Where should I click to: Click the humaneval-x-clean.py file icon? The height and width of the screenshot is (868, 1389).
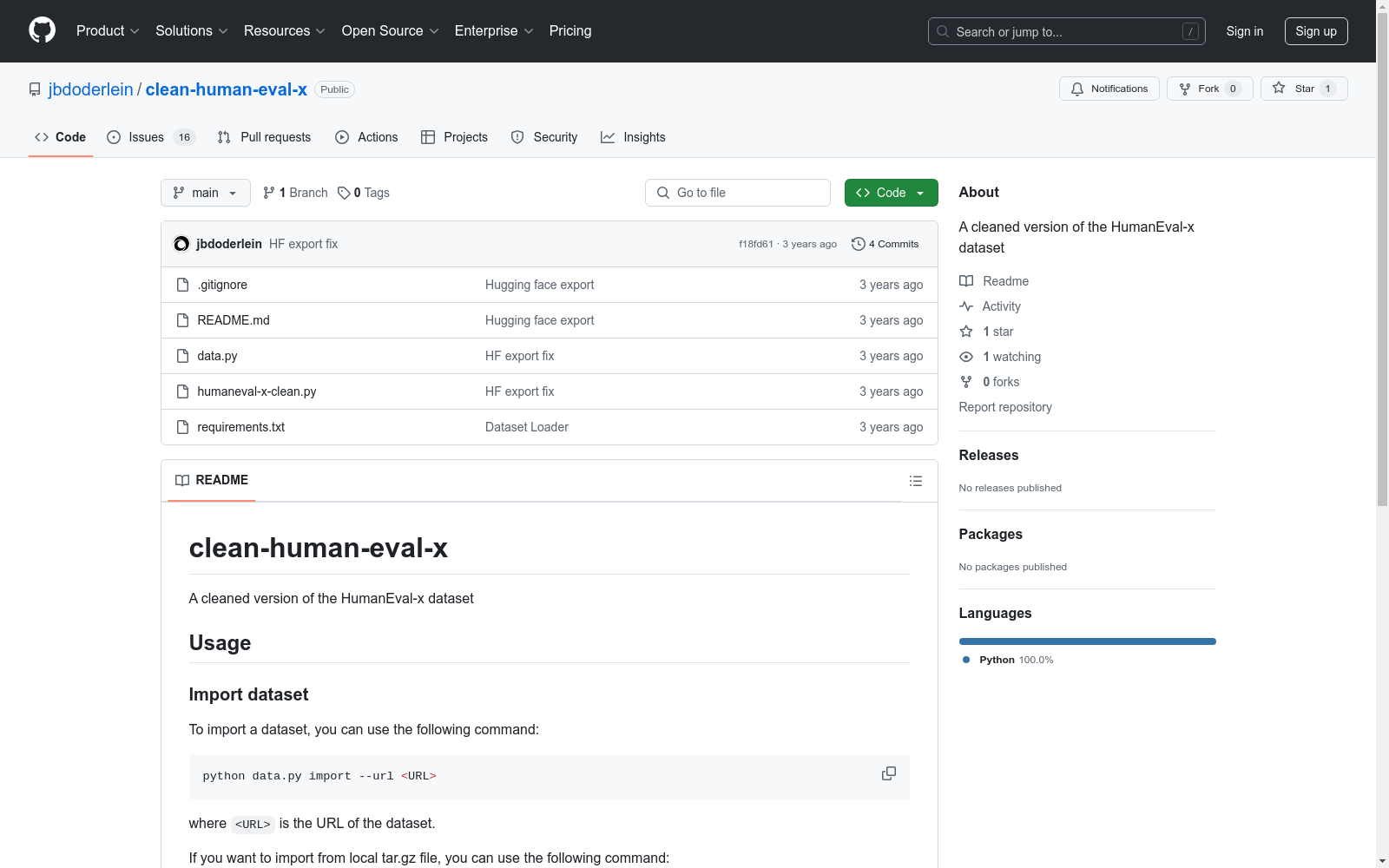[182, 391]
